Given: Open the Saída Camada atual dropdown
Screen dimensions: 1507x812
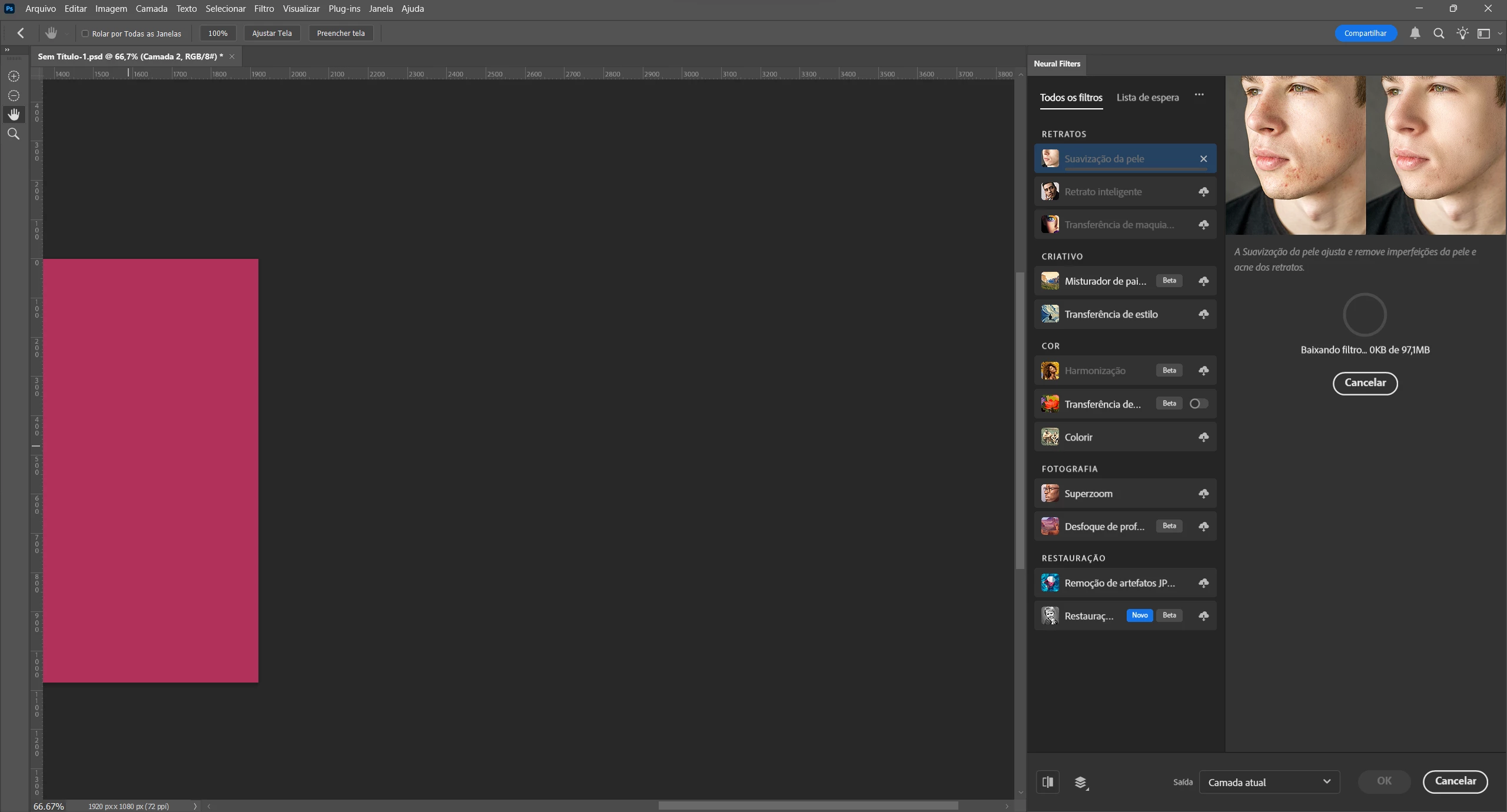Looking at the screenshot, I should pyautogui.click(x=1269, y=782).
